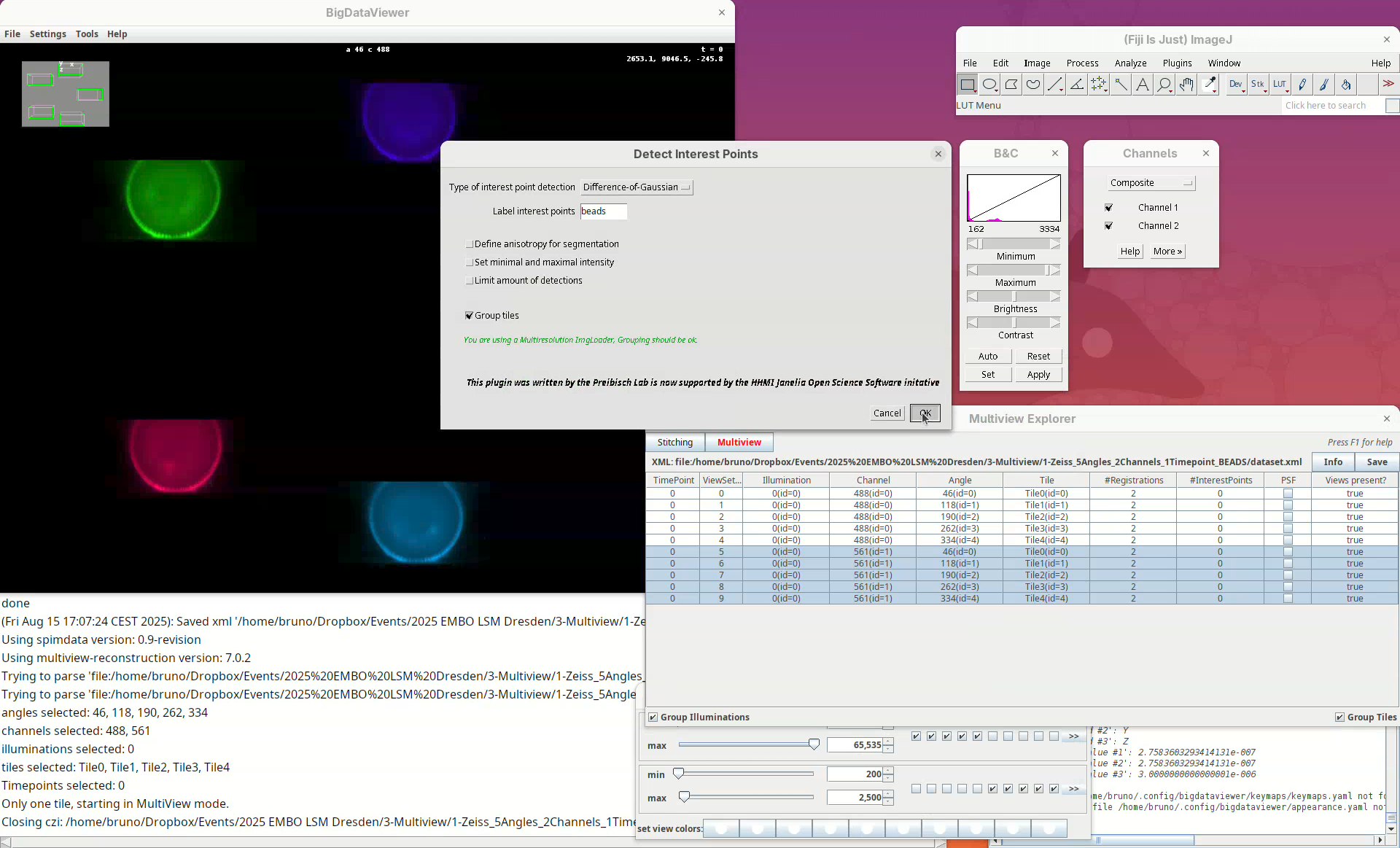Select the Flood Fill bucket tool
The width and height of the screenshot is (1400, 848).
[1346, 85]
